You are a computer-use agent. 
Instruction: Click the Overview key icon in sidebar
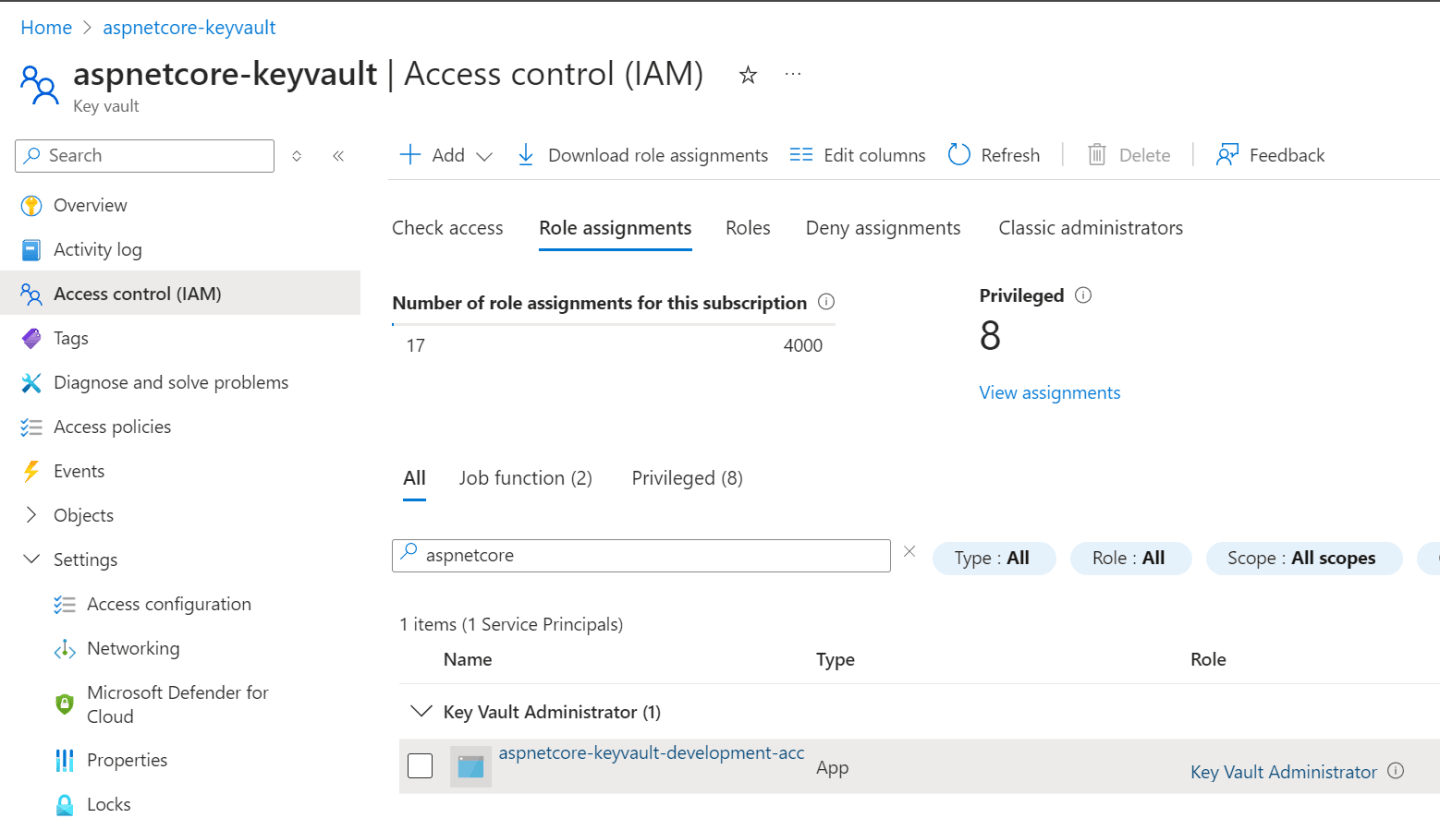[32, 206]
